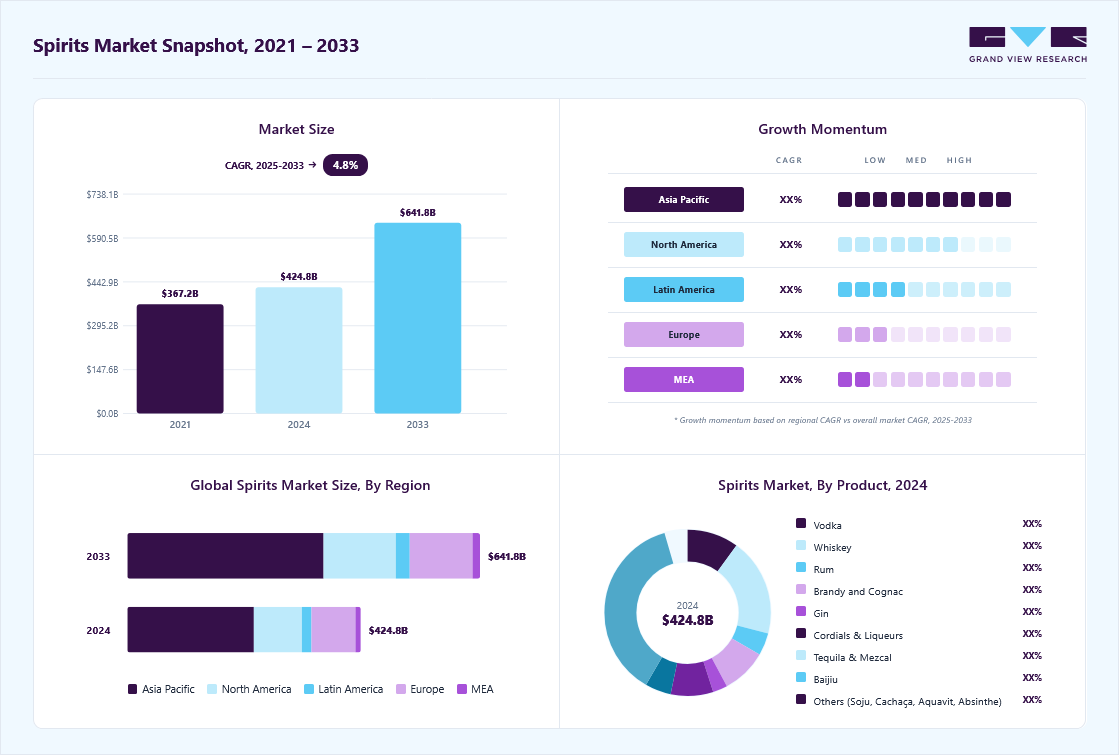Click the North America legend swatch
Screen dimensions: 1120x755
point(212,689)
